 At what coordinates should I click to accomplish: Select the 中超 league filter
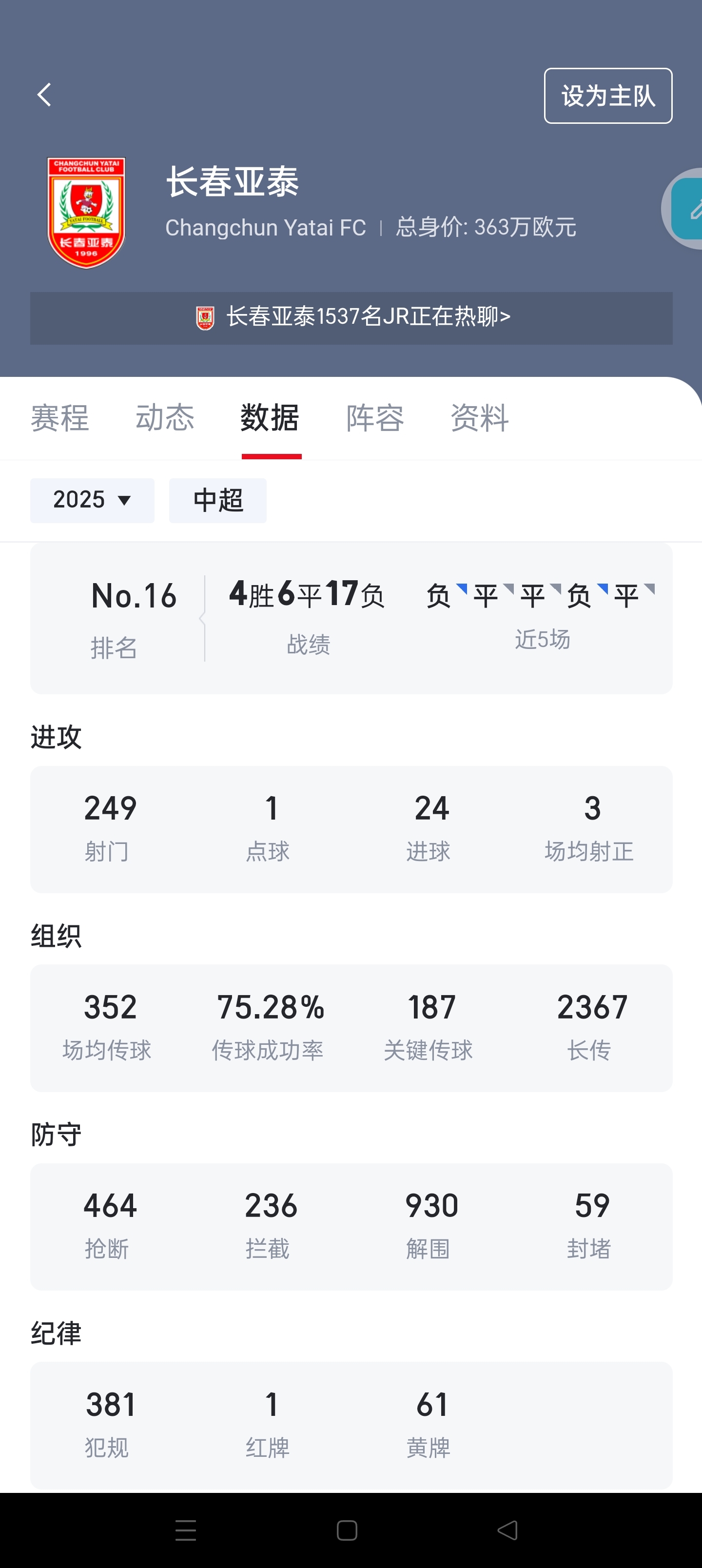click(218, 500)
